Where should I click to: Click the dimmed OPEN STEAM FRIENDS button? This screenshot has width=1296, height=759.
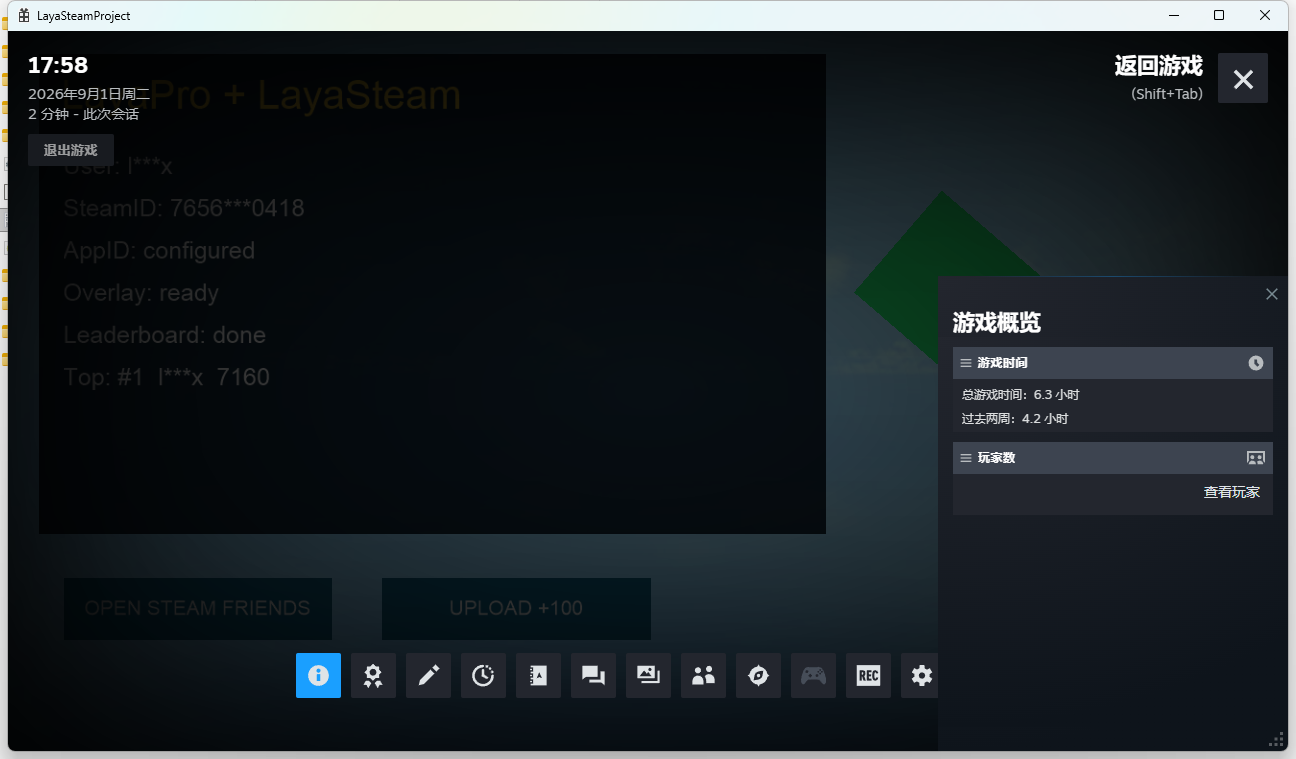coord(198,608)
